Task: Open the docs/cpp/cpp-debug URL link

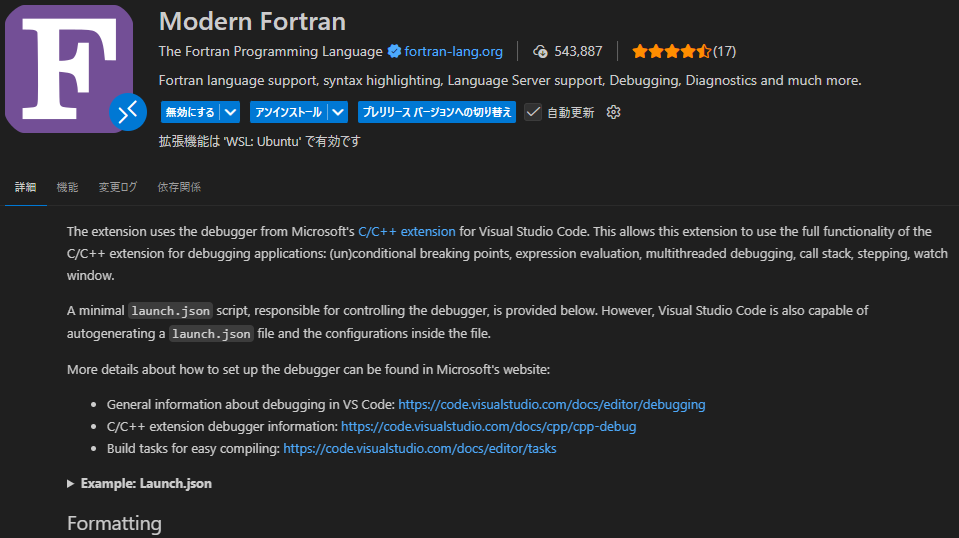Action: (x=489, y=427)
